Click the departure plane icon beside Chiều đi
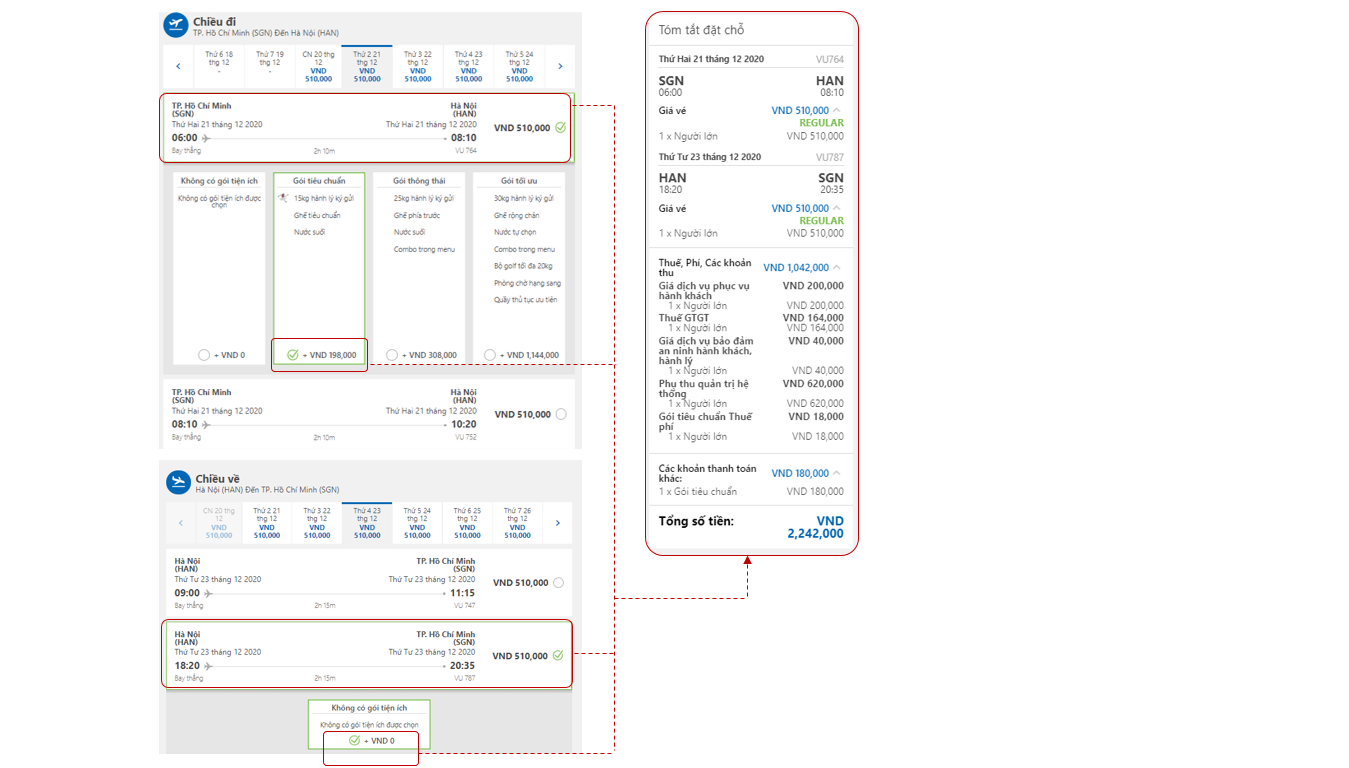The width and height of the screenshot is (1349, 768). point(176,26)
